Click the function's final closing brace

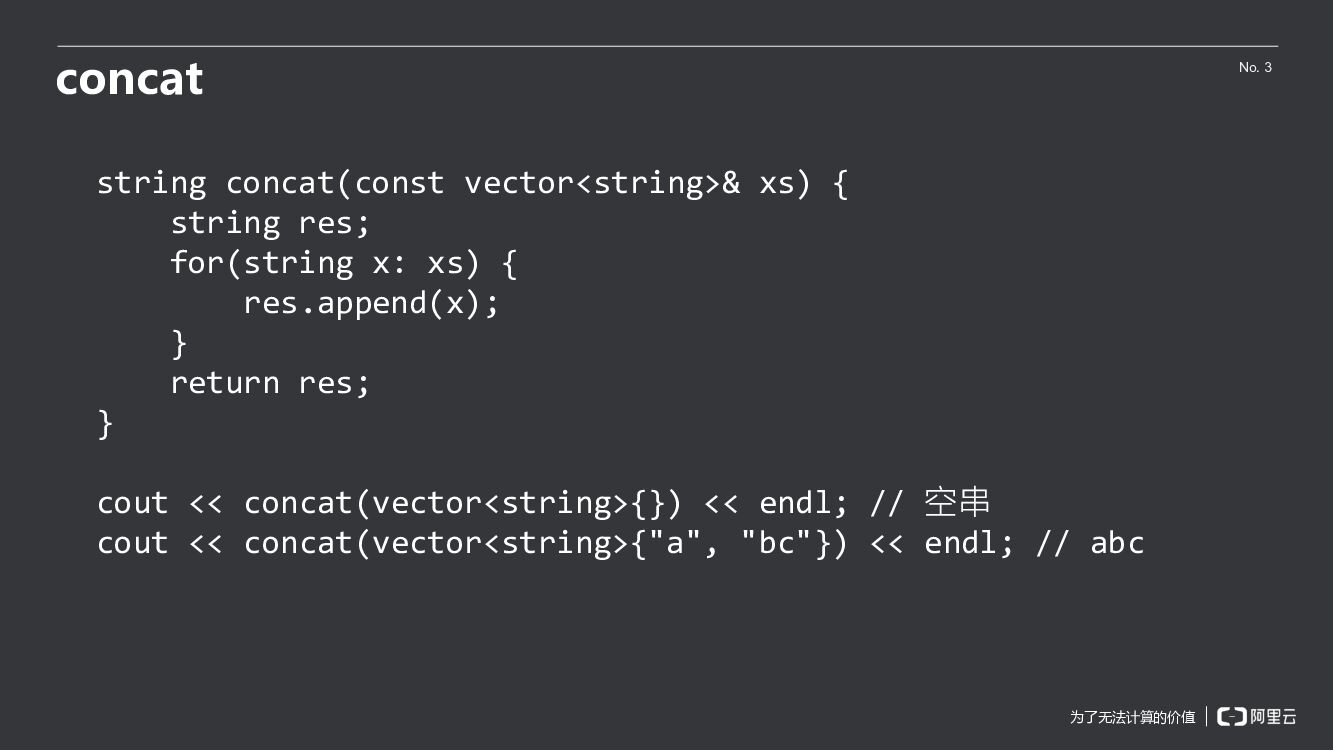[106, 423]
